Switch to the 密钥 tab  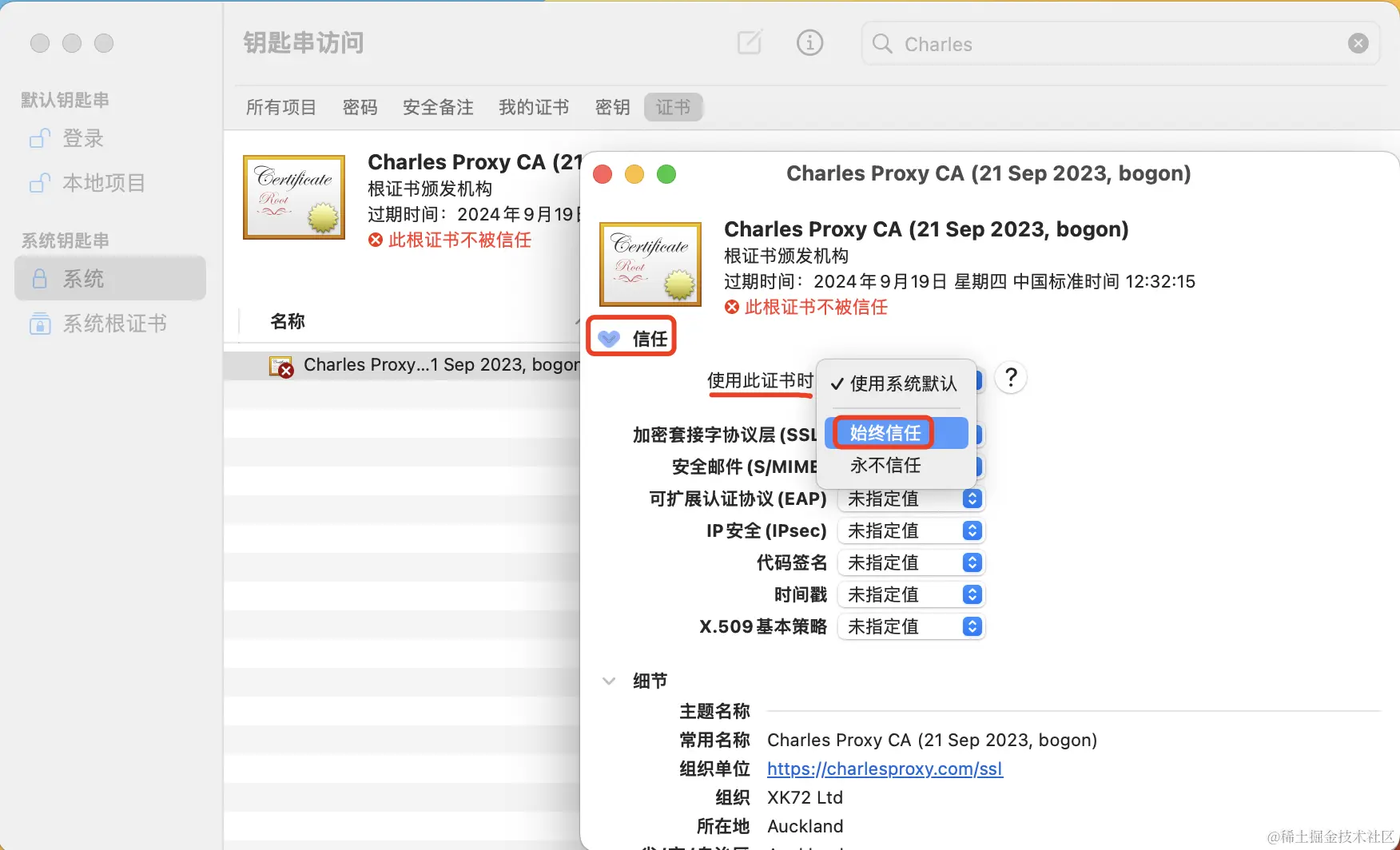[612, 107]
